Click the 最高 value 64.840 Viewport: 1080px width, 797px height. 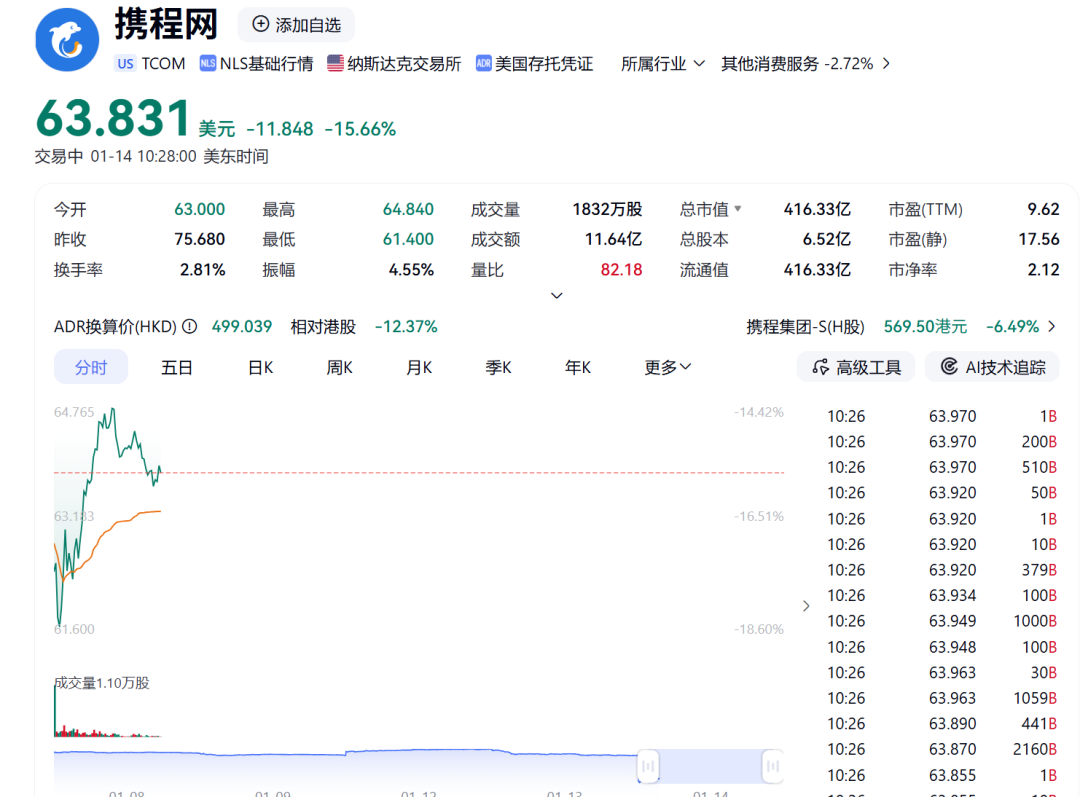point(408,209)
